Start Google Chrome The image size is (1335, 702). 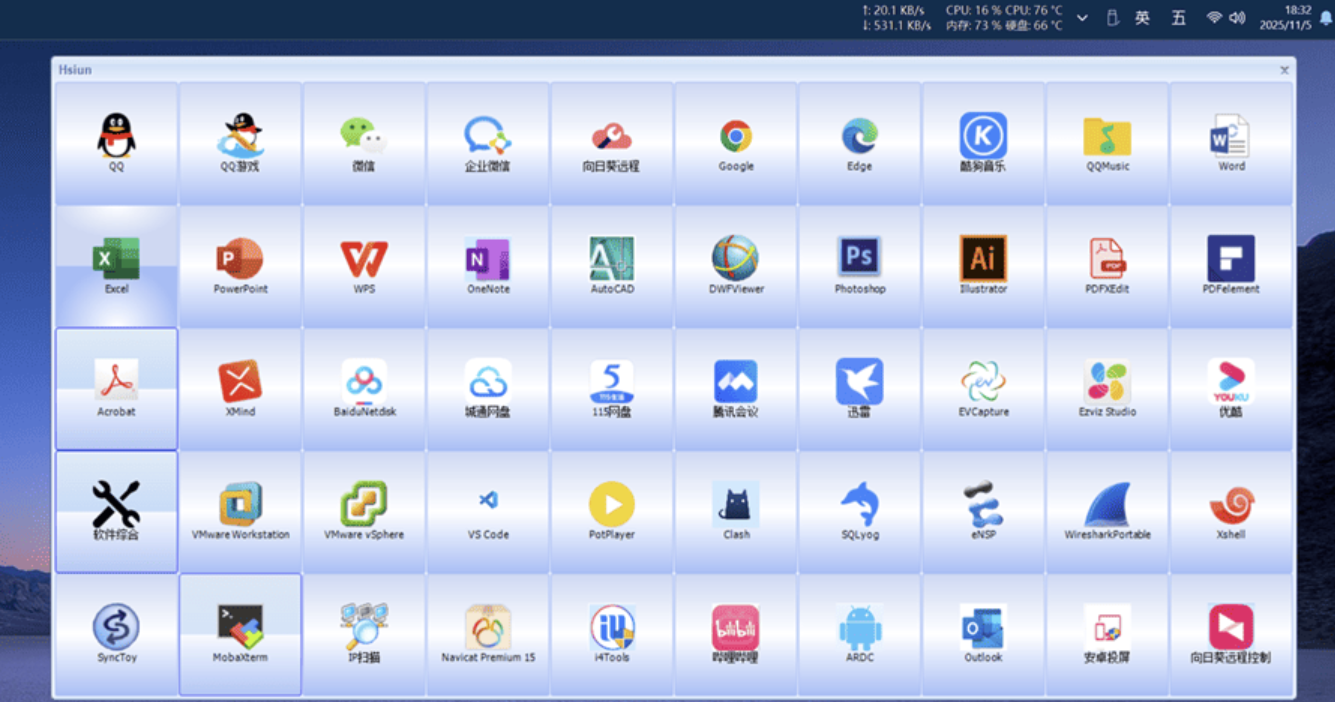[735, 140]
